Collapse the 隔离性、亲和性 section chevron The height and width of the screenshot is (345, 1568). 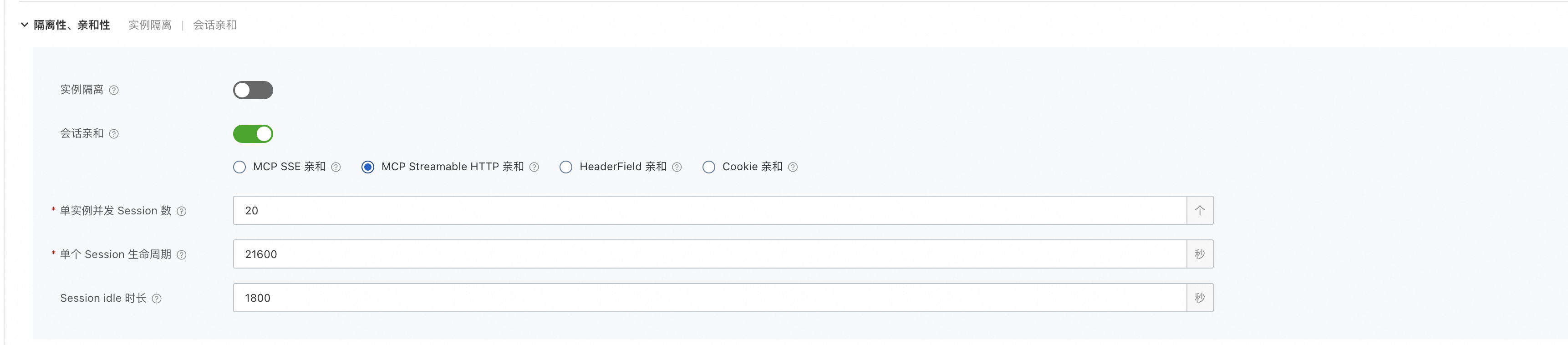click(x=24, y=25)
